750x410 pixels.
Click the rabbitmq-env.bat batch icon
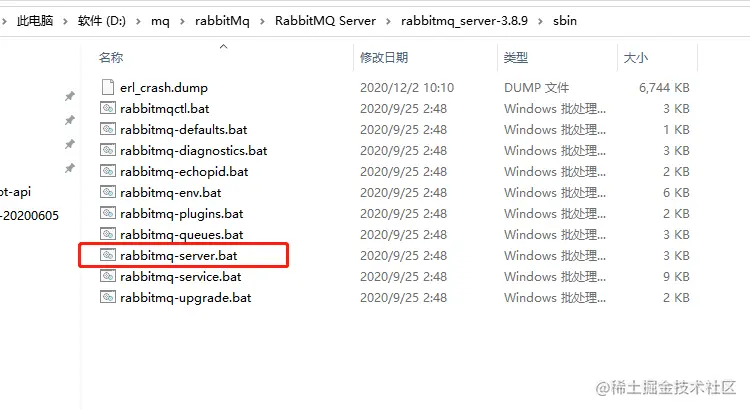(x=108, y=192)
